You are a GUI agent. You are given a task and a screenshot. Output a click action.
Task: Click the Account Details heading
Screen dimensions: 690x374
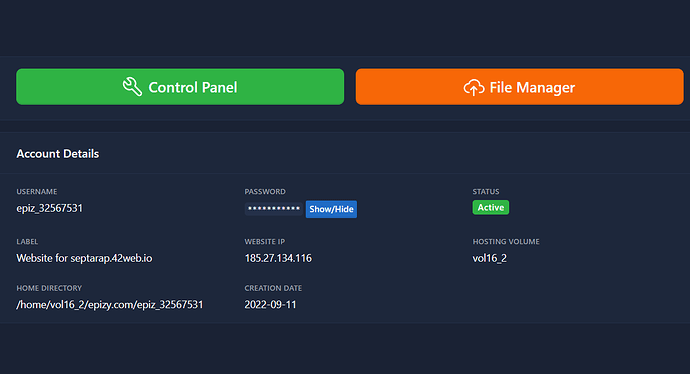click(x=58, y=154)
